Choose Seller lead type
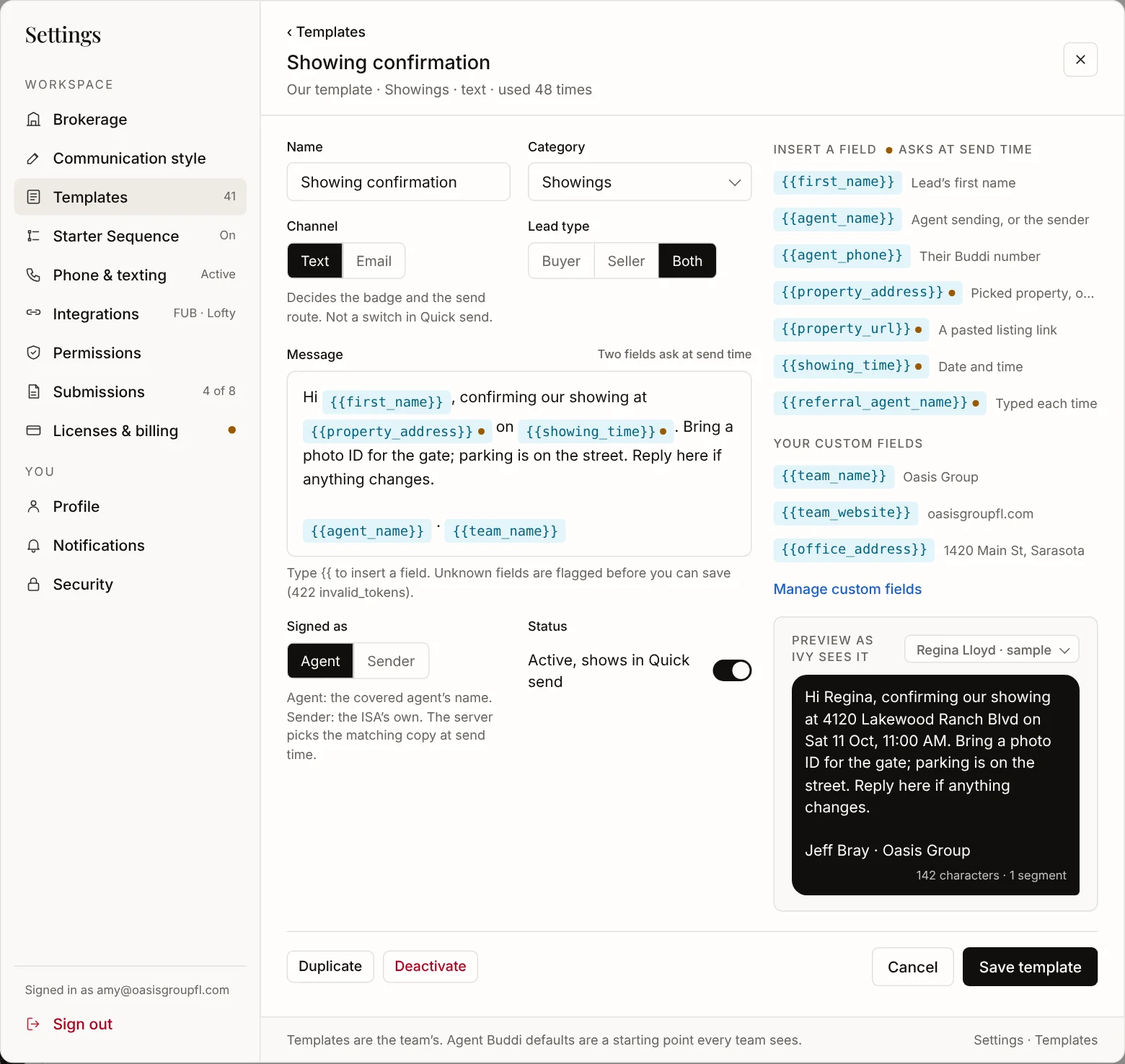 626,261
